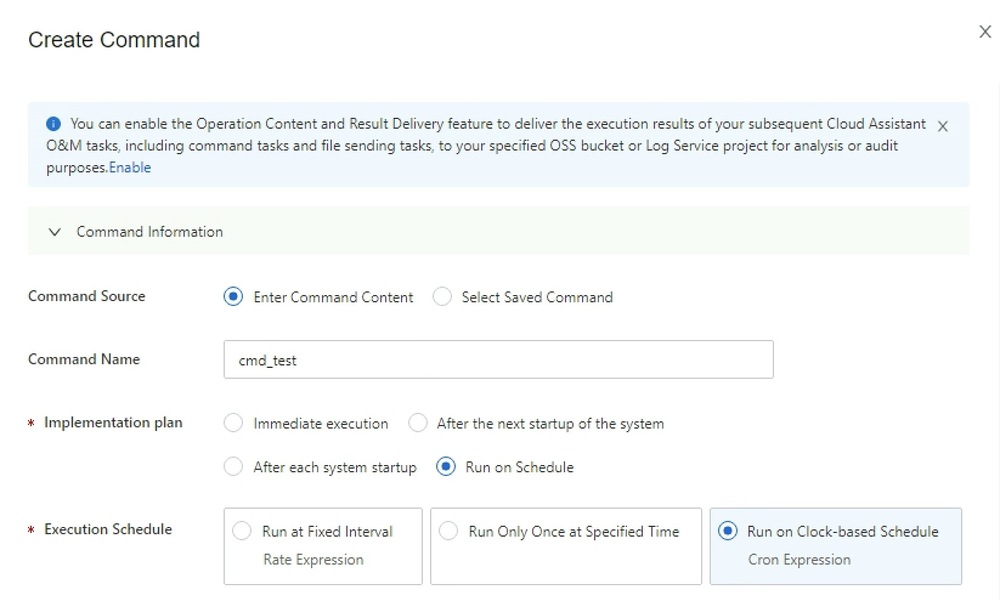Choose After the next startup of the system
Screen dimensions: 1000x601
(x=417, y=423)
